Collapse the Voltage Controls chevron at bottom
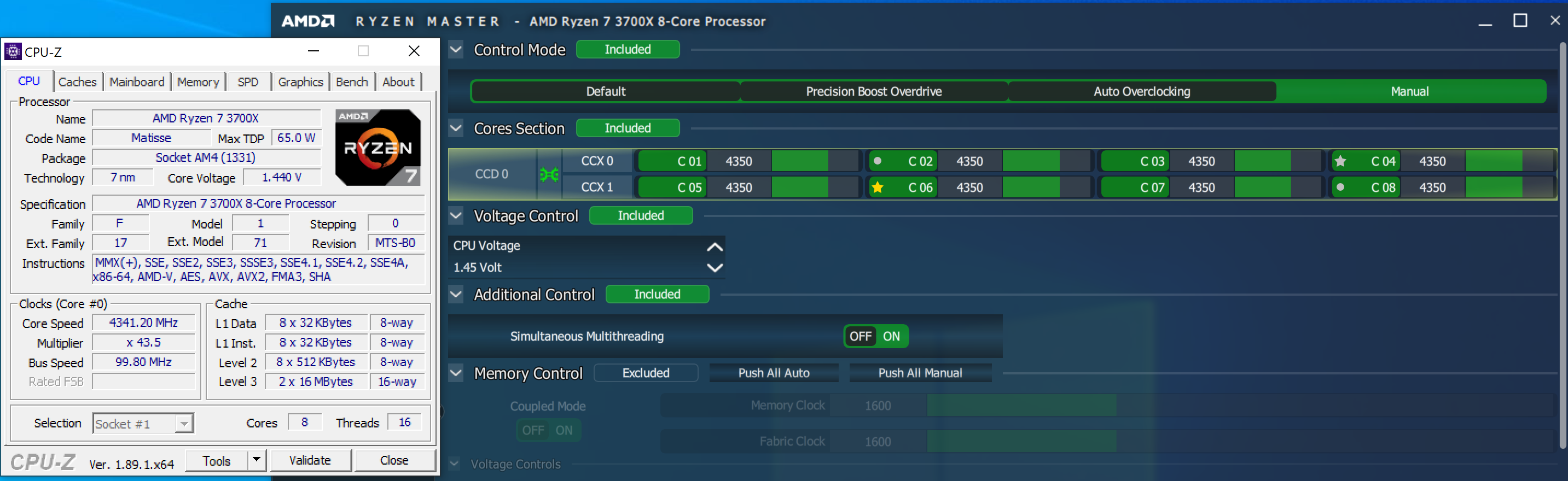 pos(454,464)
